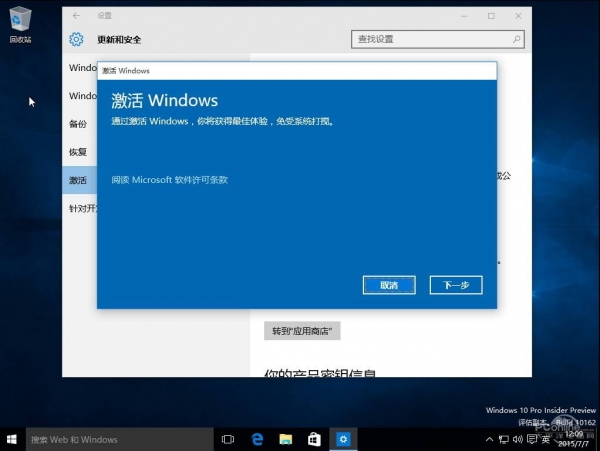
Task: Launch Microsoft Edge from the taskbar
Action: tap(257, 439)
